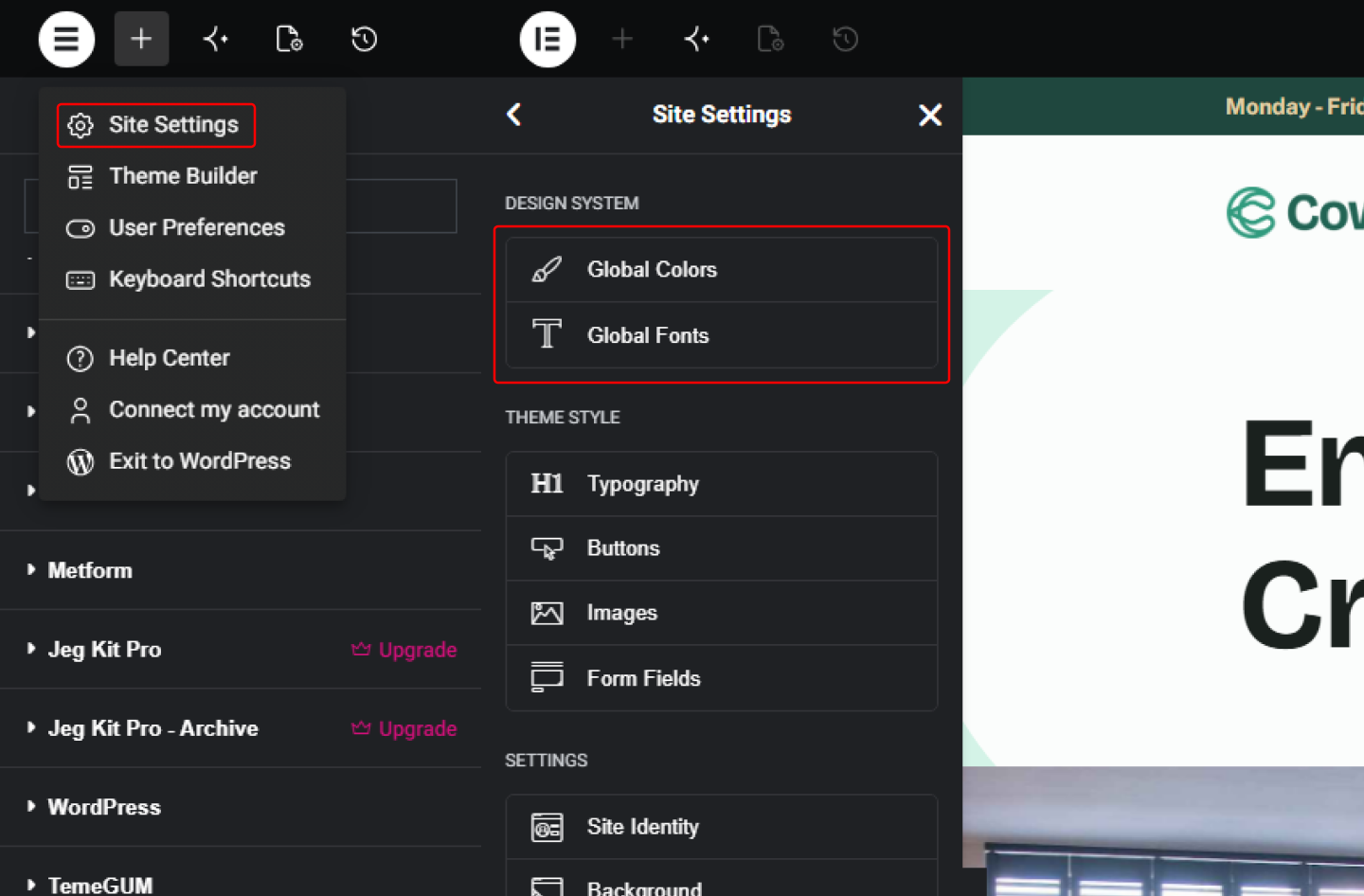Click Upgrade link beside Jeg Kit Pro - Archive
The height and width of the screenshot is (896, 1364).
(x=404, y=728)
